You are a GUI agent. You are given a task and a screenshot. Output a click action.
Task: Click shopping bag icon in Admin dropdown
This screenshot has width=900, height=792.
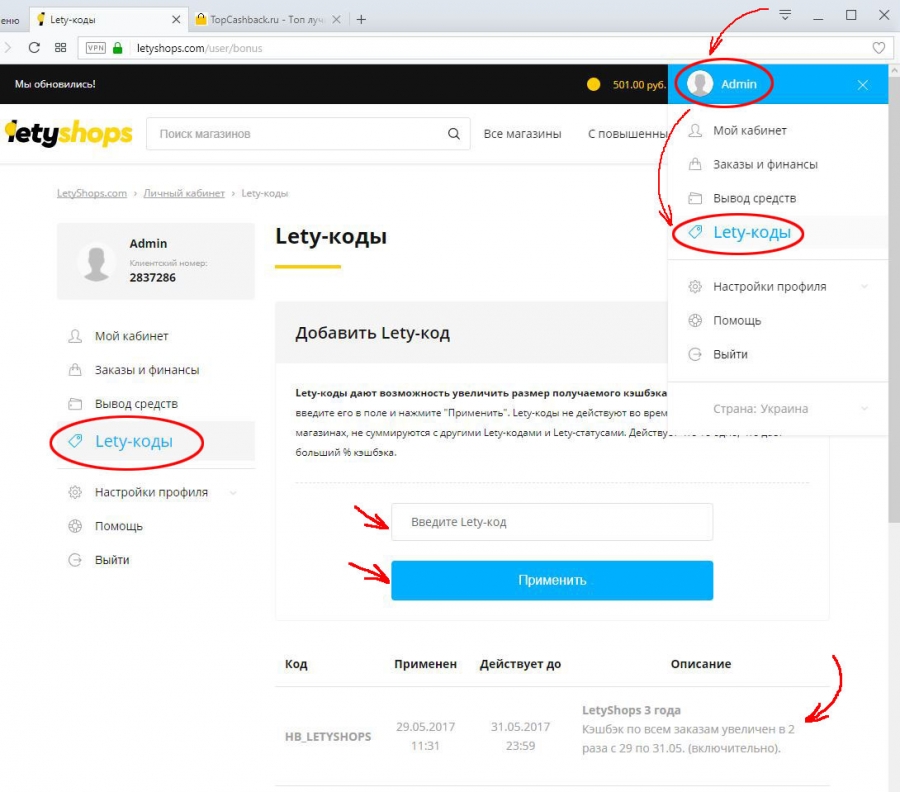pyautogui.click(x=695, y=164)
